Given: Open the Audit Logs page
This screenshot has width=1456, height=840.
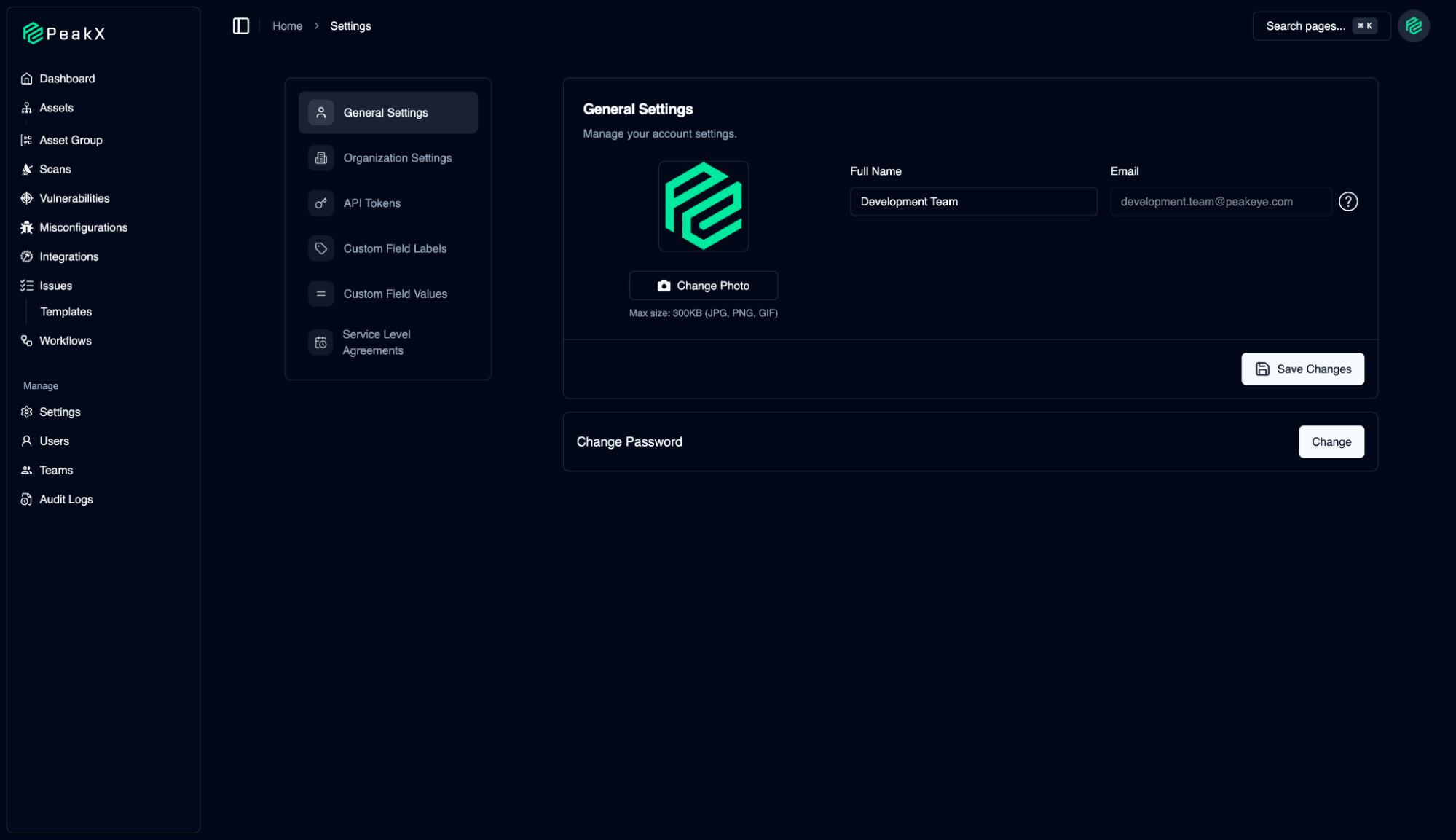Looking at the screenshot, I should tap(66, 500).
